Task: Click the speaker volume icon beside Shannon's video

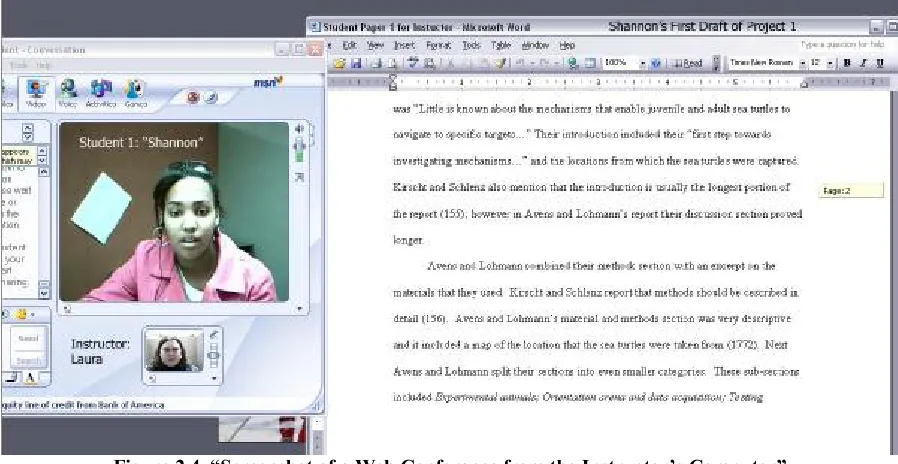Action: pos(299,129)
